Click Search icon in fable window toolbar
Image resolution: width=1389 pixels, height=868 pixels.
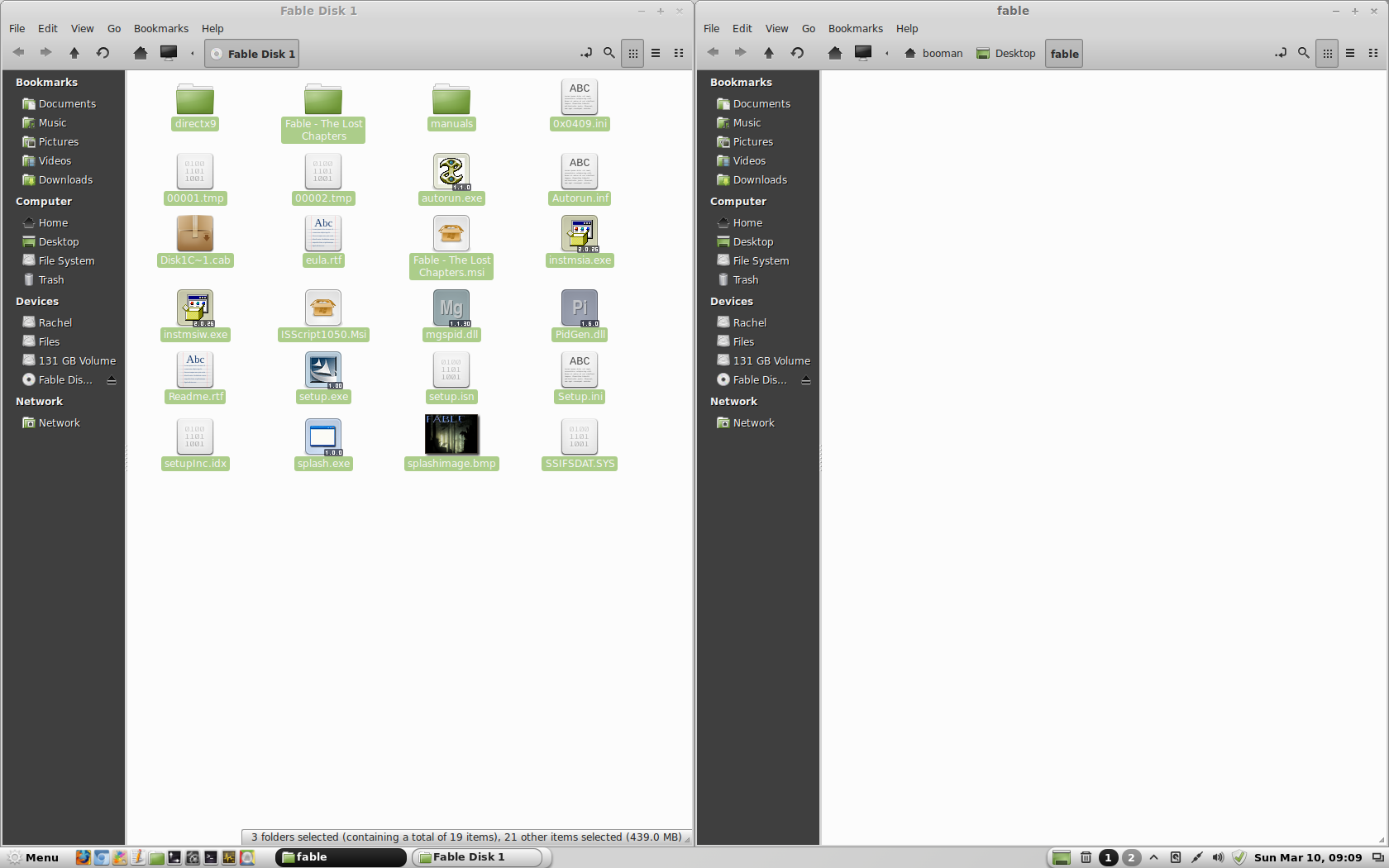pyautogui.click(x=1304, y=53)
